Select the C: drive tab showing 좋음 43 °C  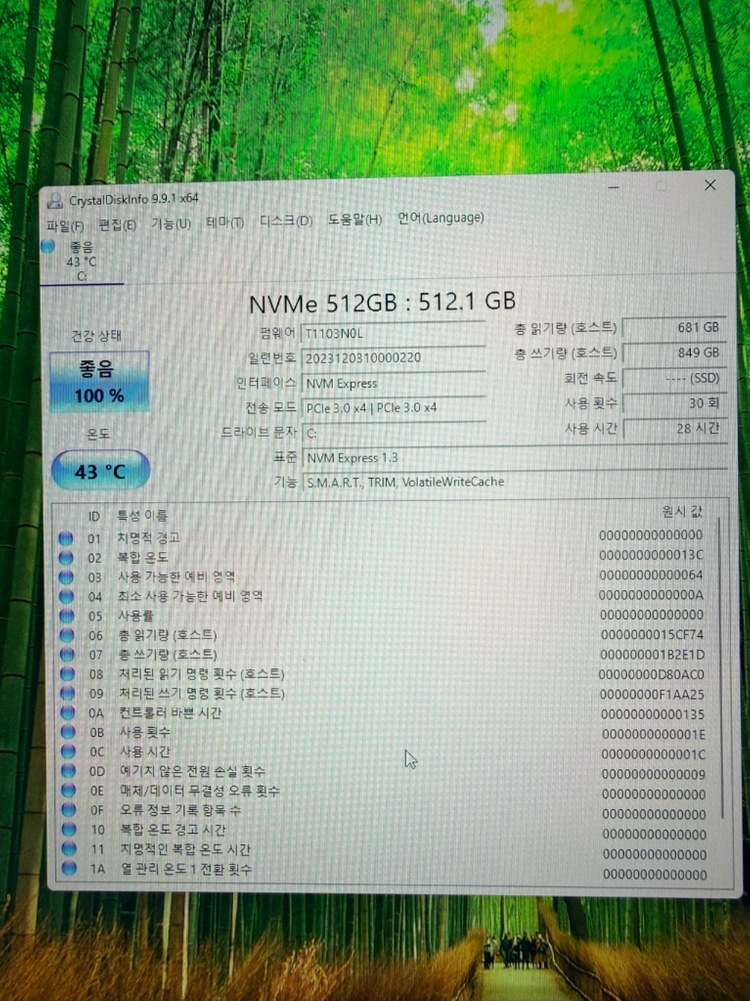[x=82, y=262]
